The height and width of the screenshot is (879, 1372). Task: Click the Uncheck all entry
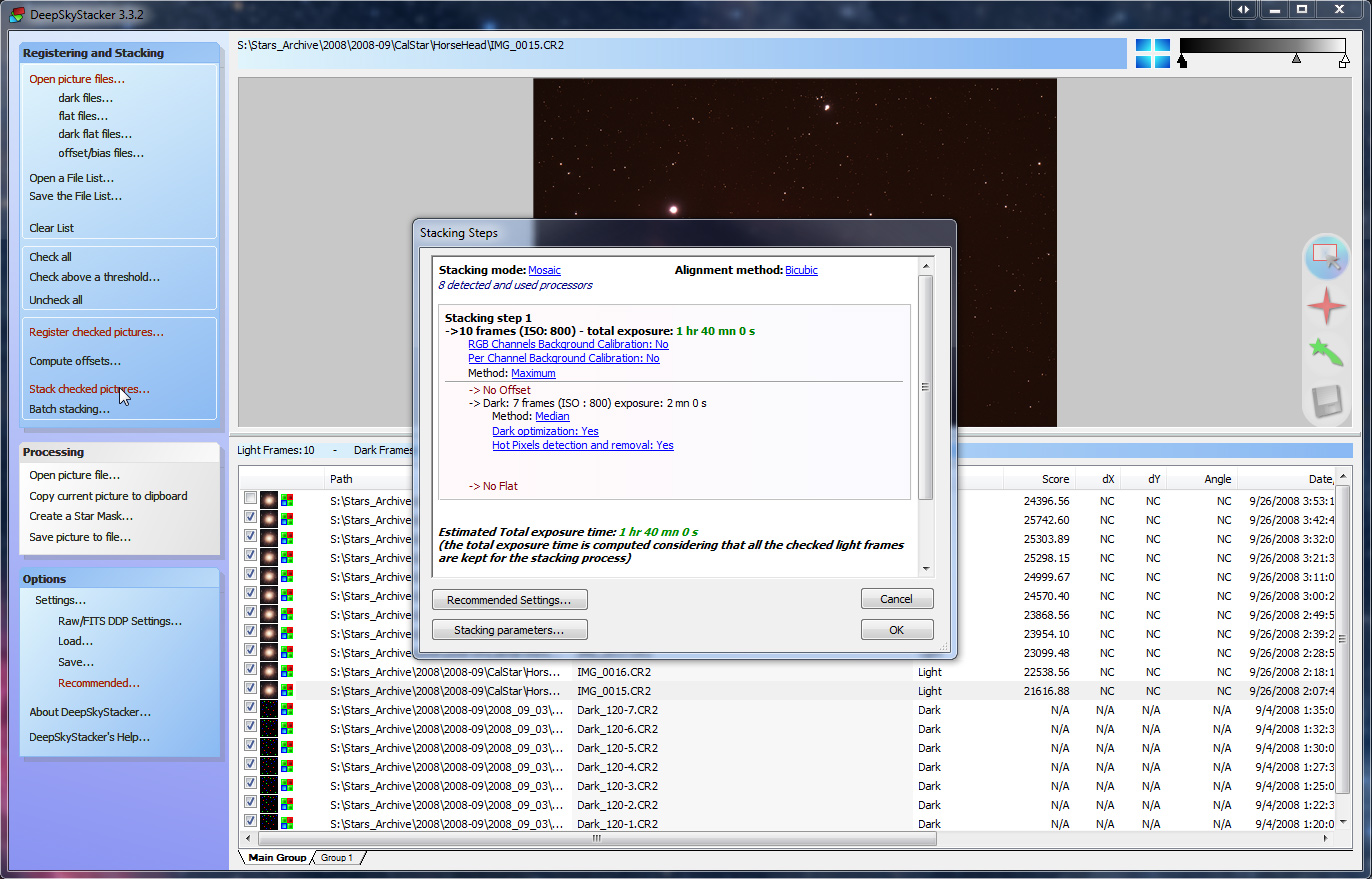56,300
